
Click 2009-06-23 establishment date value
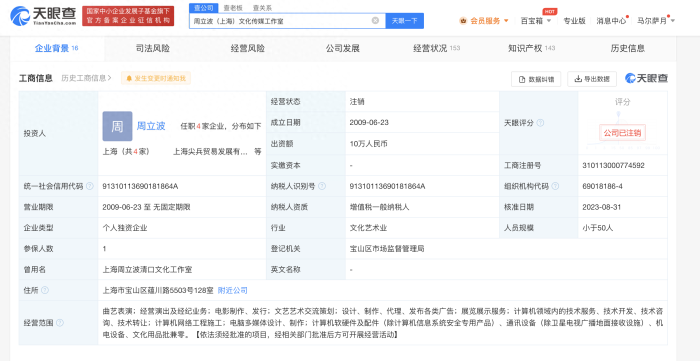coord(369,122)
